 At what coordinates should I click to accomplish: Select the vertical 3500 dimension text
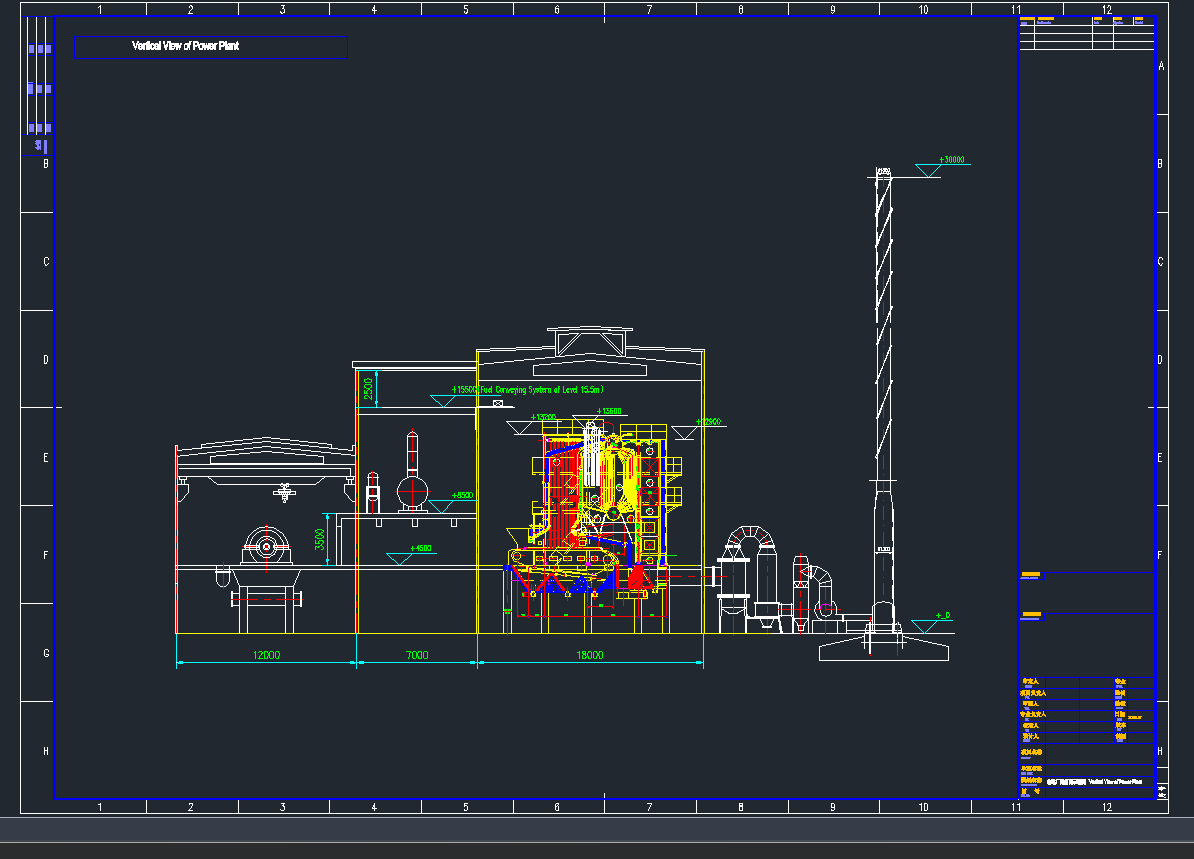(320, 539)
